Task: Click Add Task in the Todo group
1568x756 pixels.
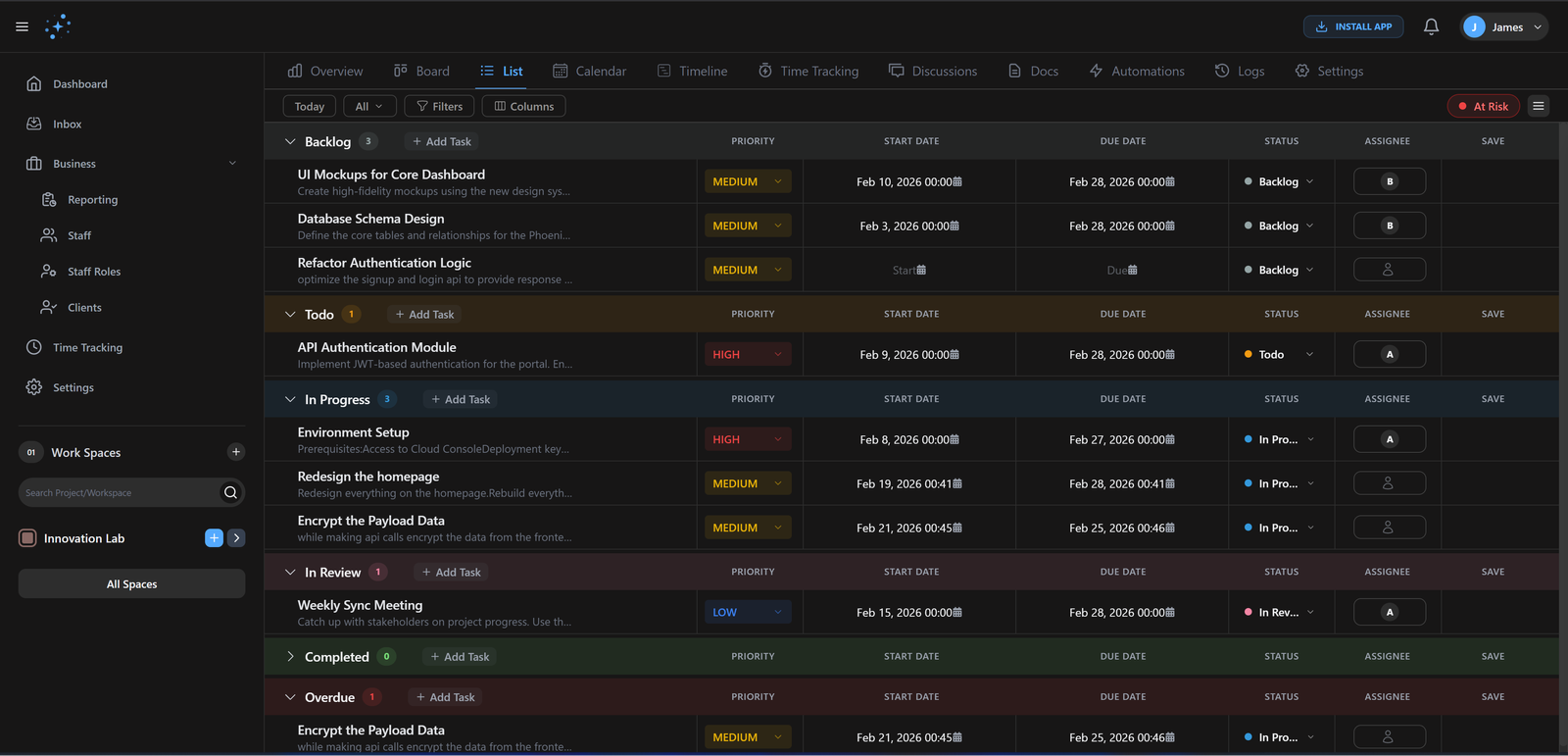Action: pyautogui.click(x=424, y=315)
